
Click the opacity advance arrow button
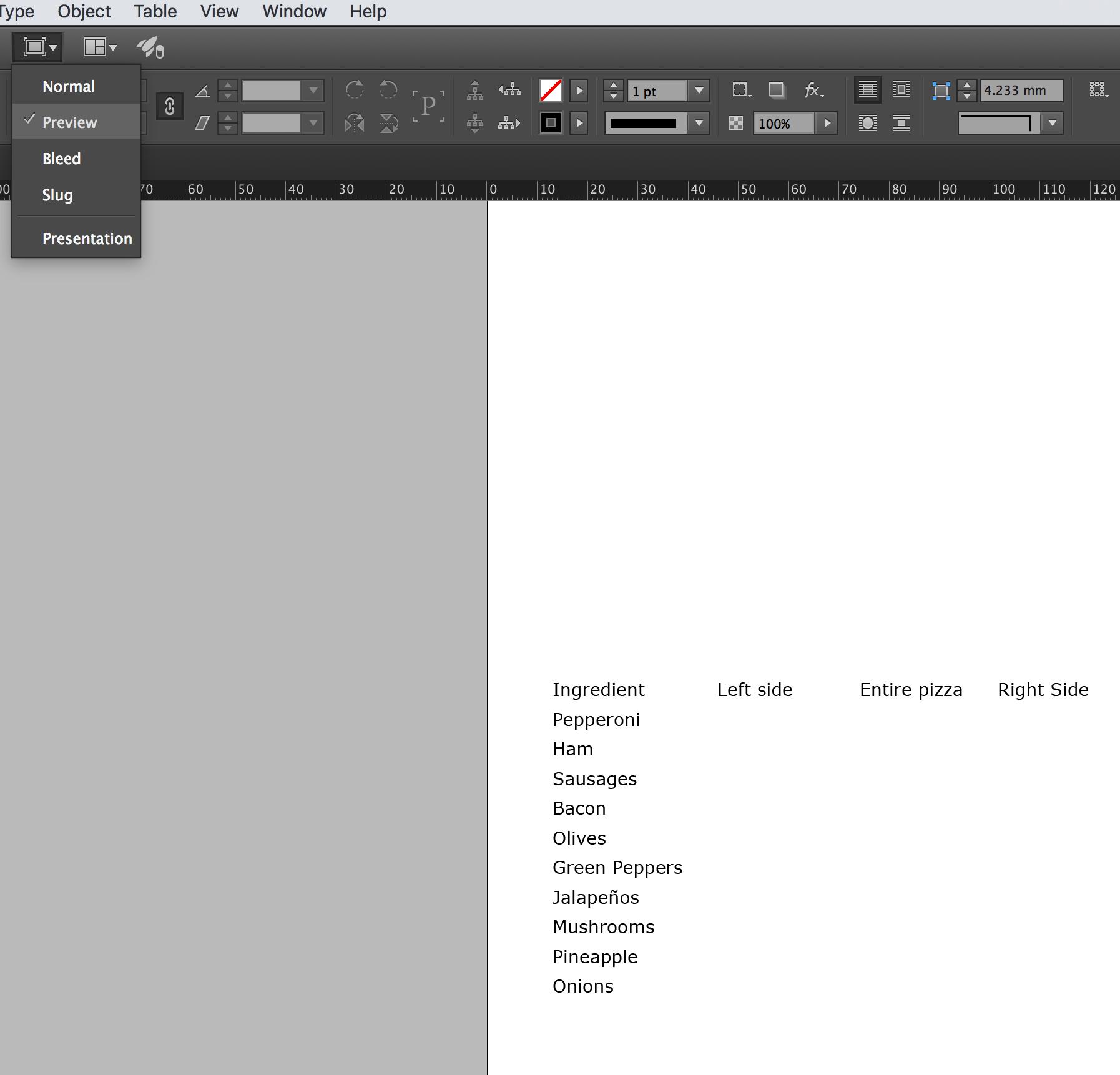tap(827, 123)
